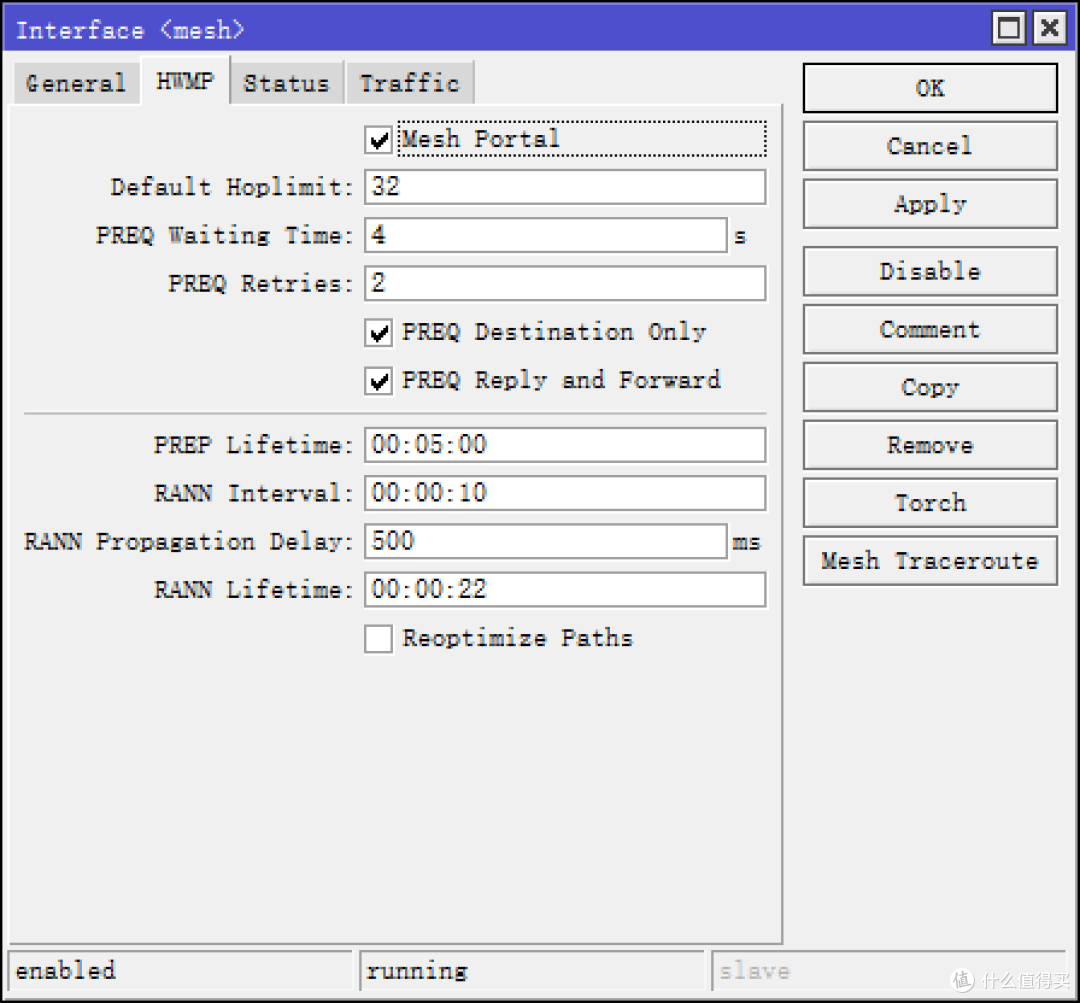Uncheck PREQ Destination Only
Image resolution: width=1080 pixels, height=1003 pixels.
coord(378,333)
